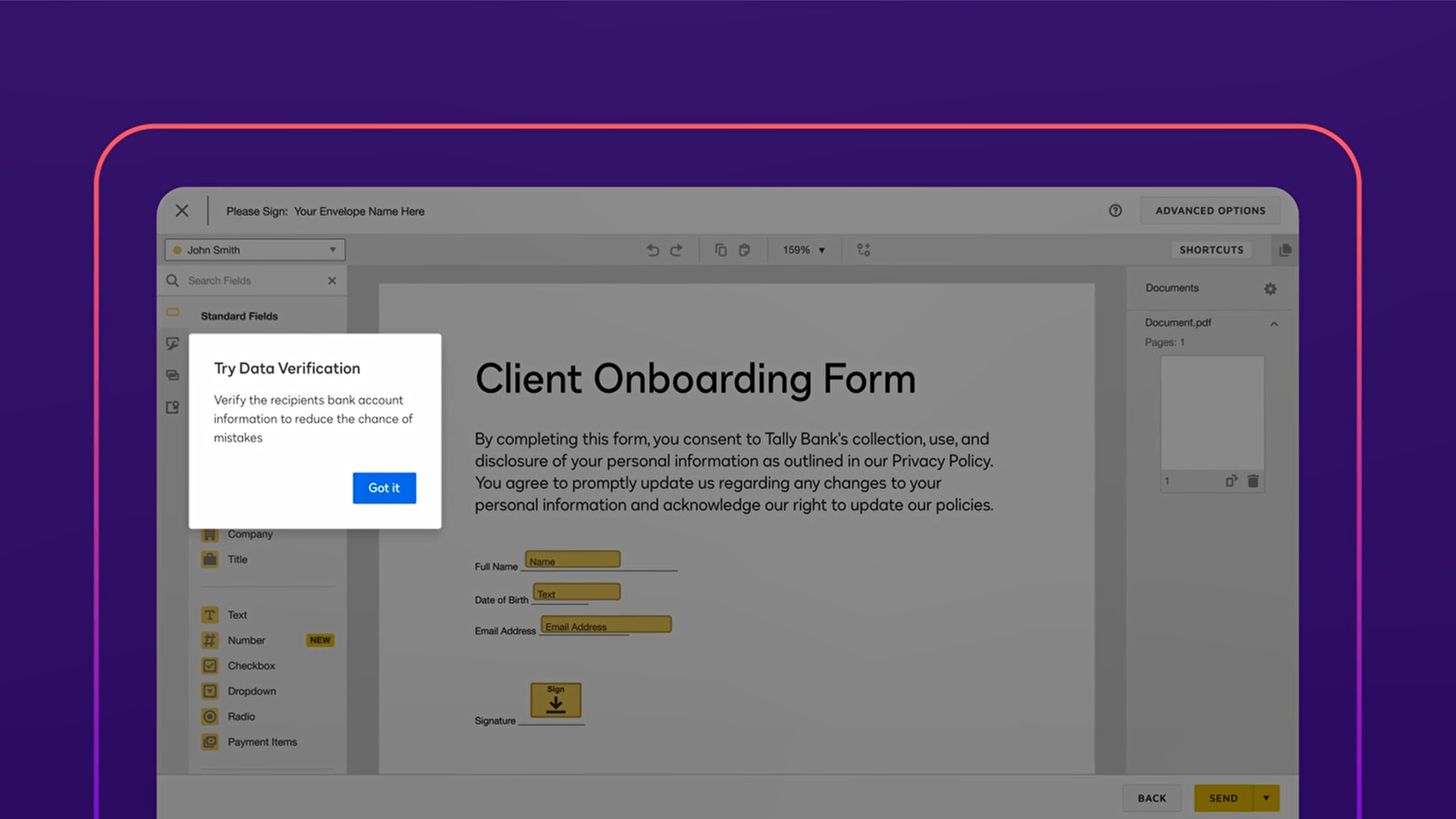Click the undo arrow icon

(652, 250)
